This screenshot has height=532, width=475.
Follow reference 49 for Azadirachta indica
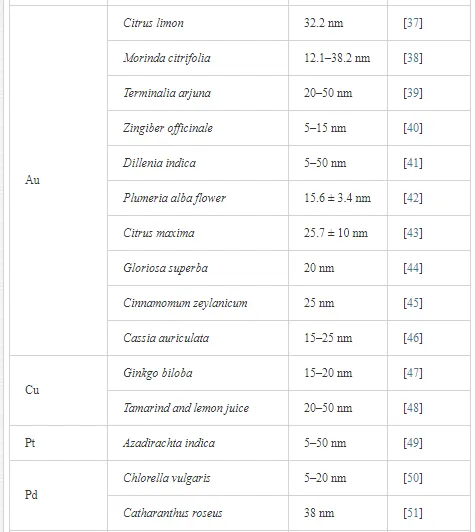point(413,443)
